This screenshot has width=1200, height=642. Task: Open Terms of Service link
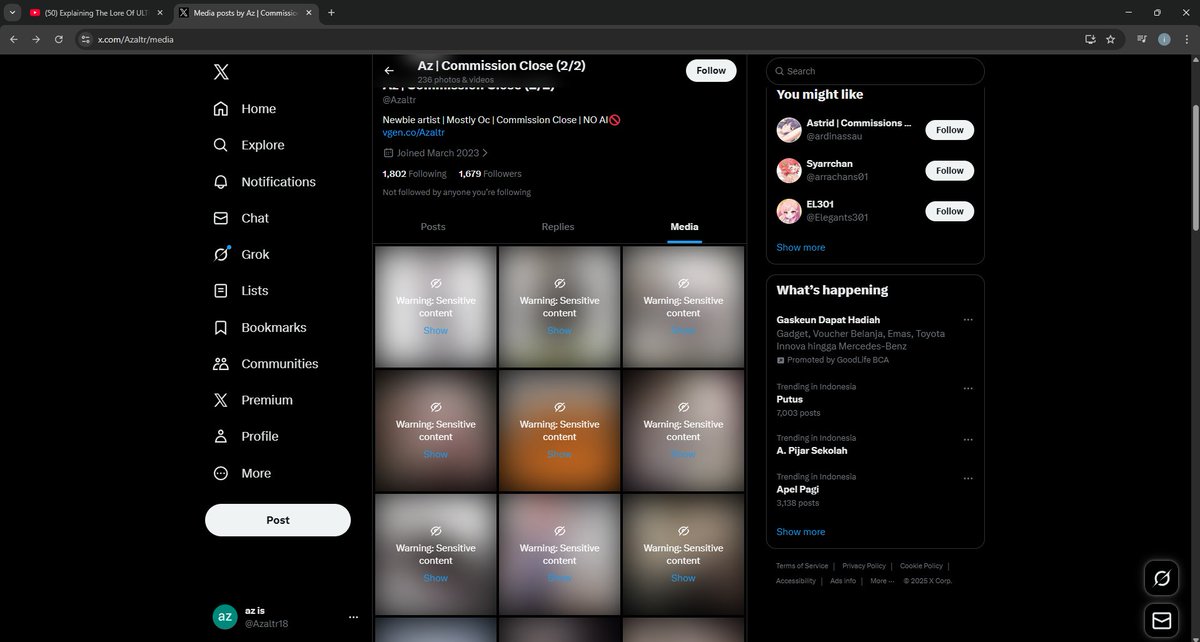tap(802, 566)
